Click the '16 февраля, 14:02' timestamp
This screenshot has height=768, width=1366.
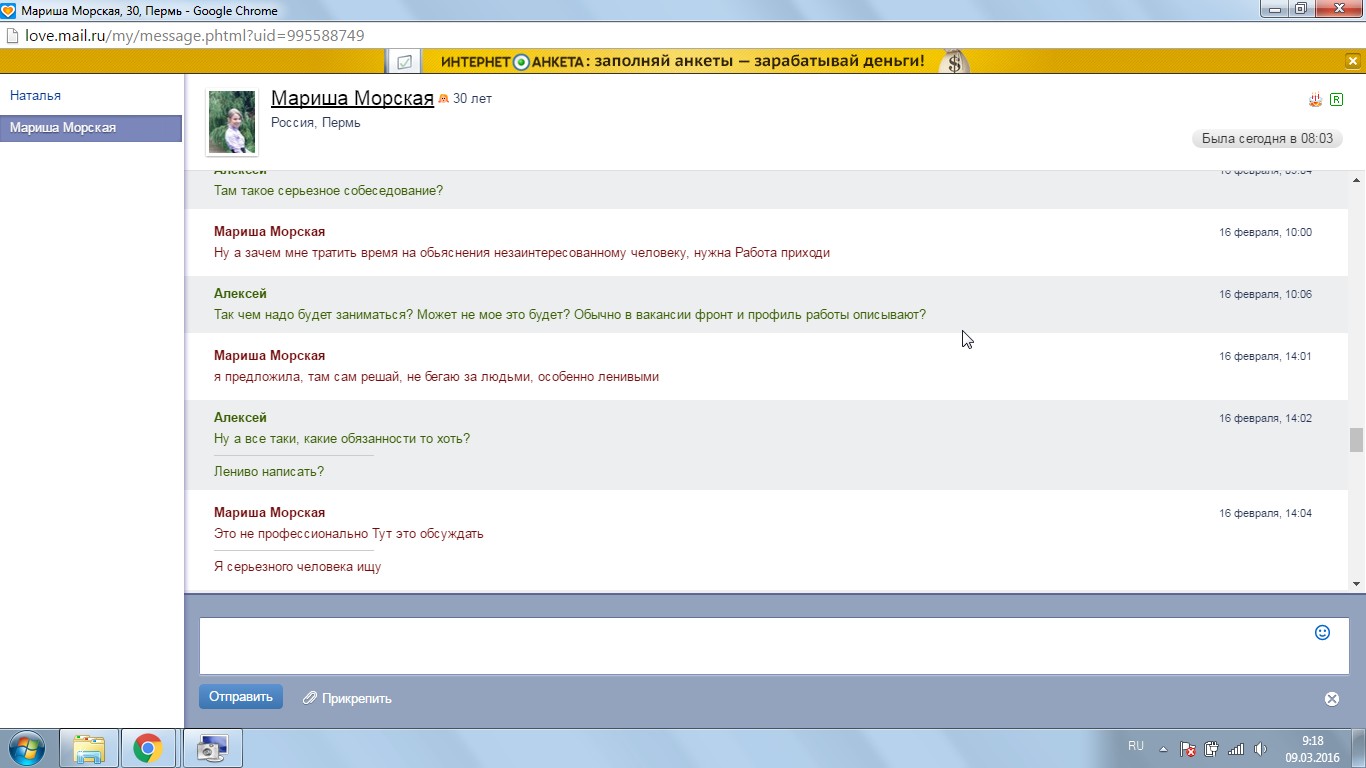point(1265,418)
